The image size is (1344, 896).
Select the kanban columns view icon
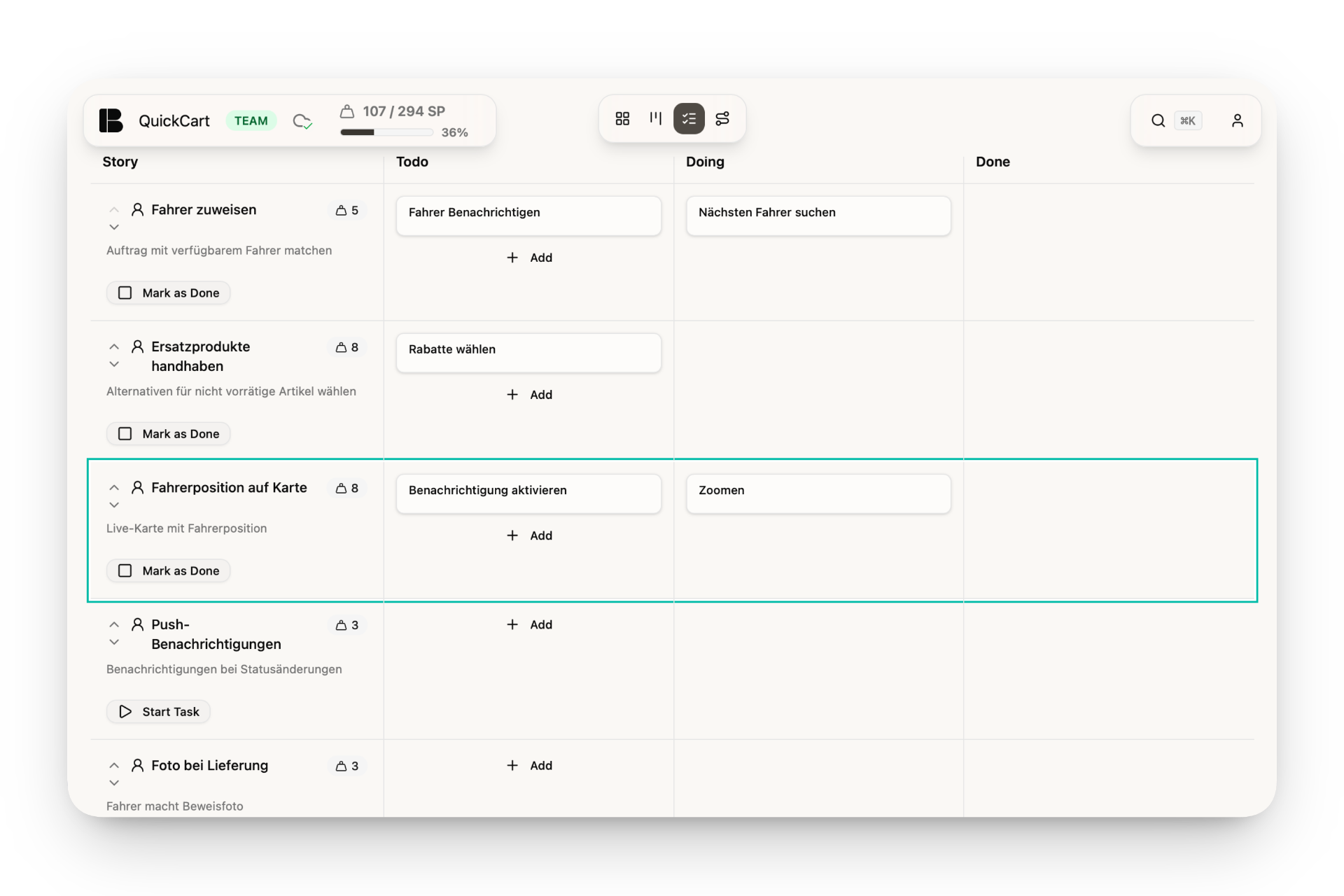[x=655, y=118]
